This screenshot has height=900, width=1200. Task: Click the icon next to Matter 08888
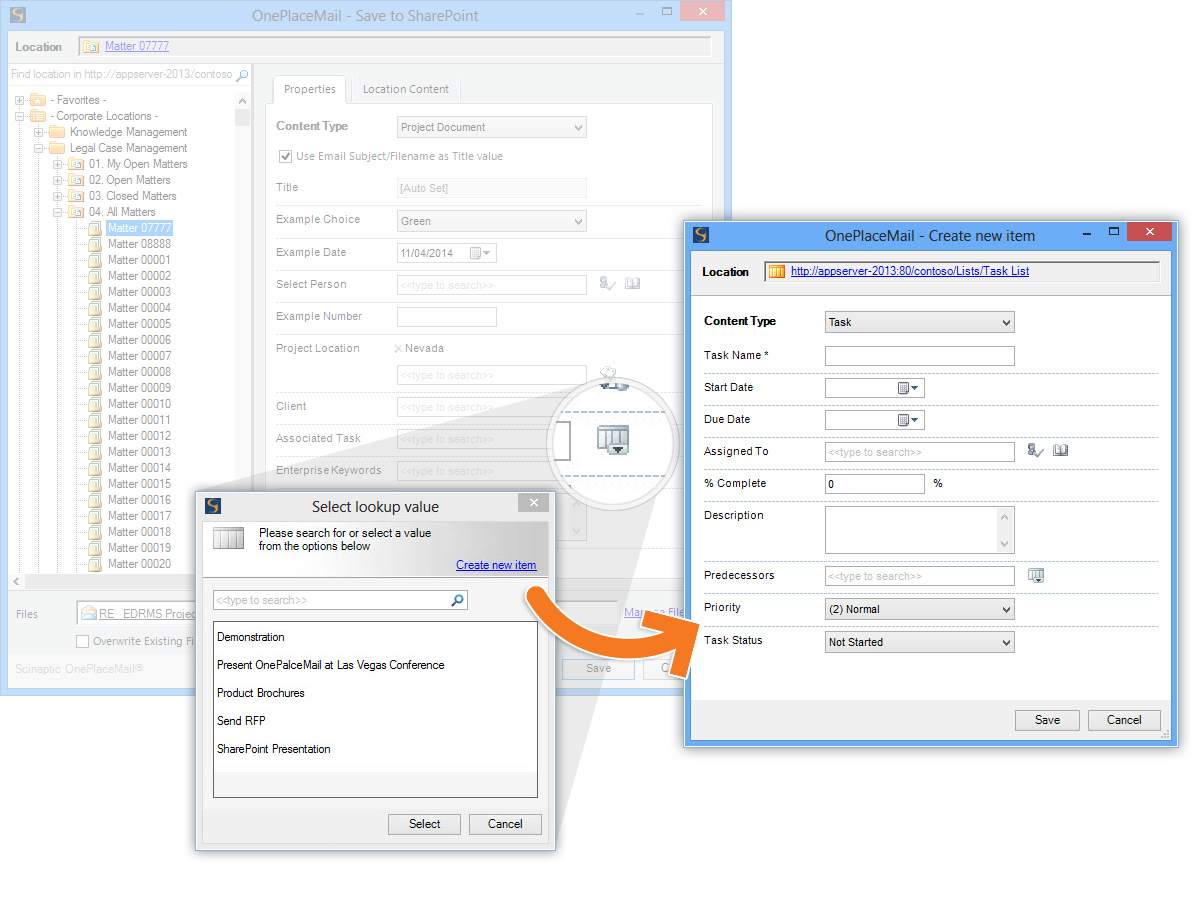pyautogui.click(x=95, y=244)
